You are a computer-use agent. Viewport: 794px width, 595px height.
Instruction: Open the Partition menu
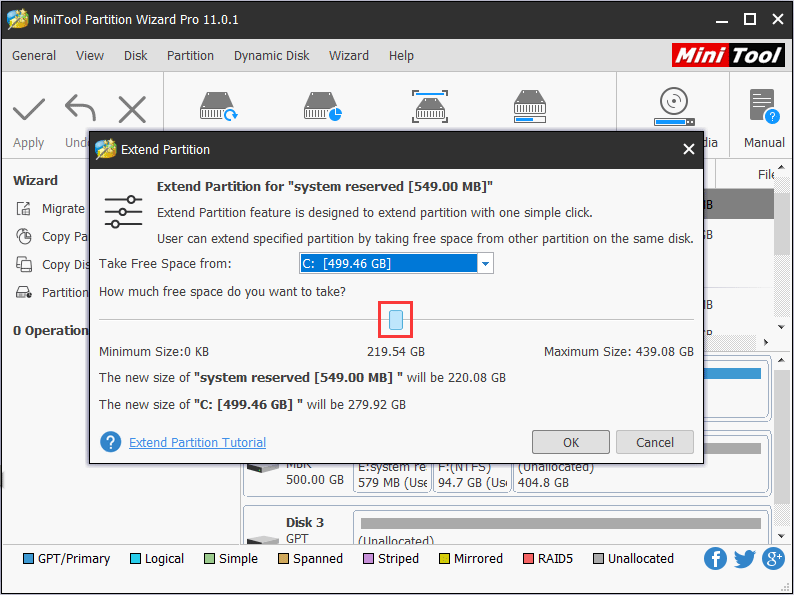190,56
